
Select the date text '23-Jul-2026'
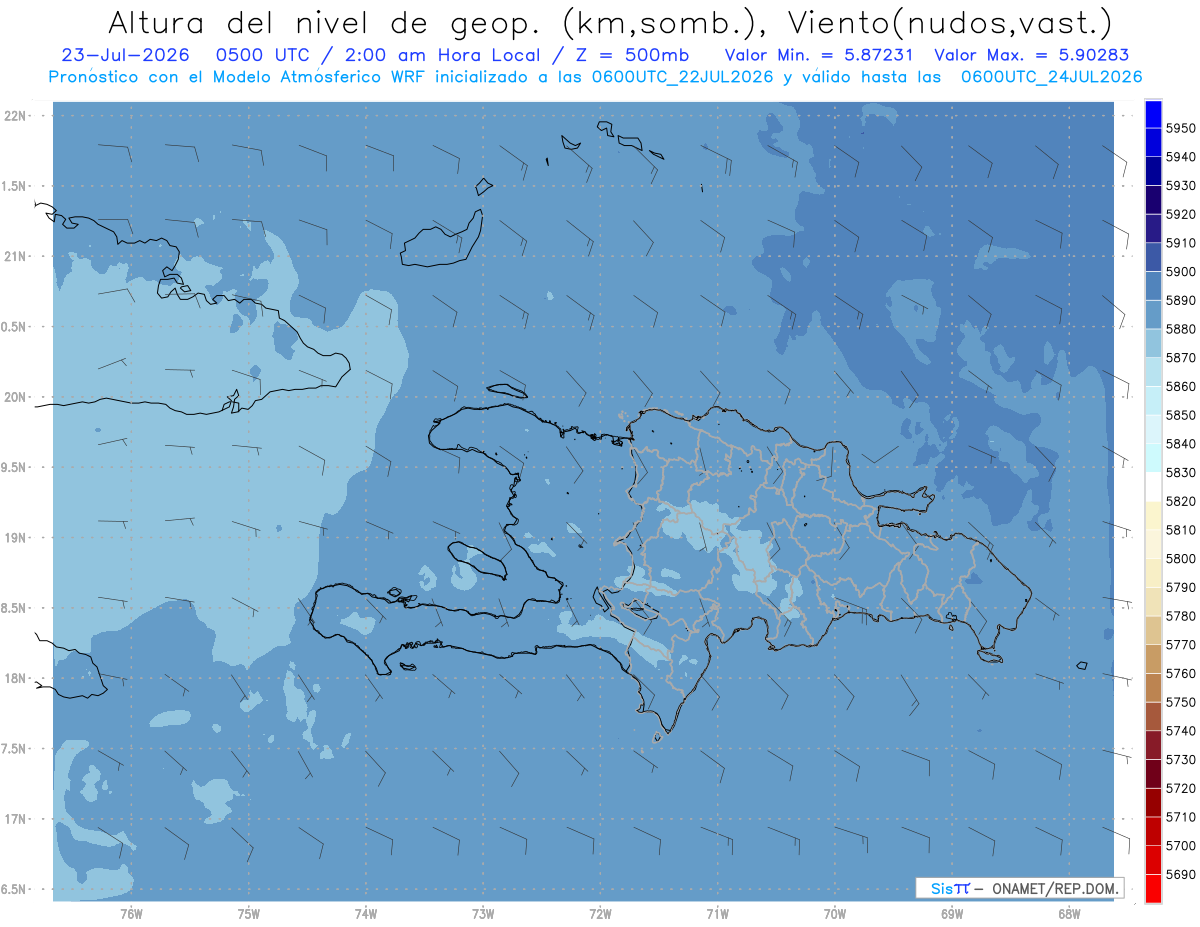[125, 55]
